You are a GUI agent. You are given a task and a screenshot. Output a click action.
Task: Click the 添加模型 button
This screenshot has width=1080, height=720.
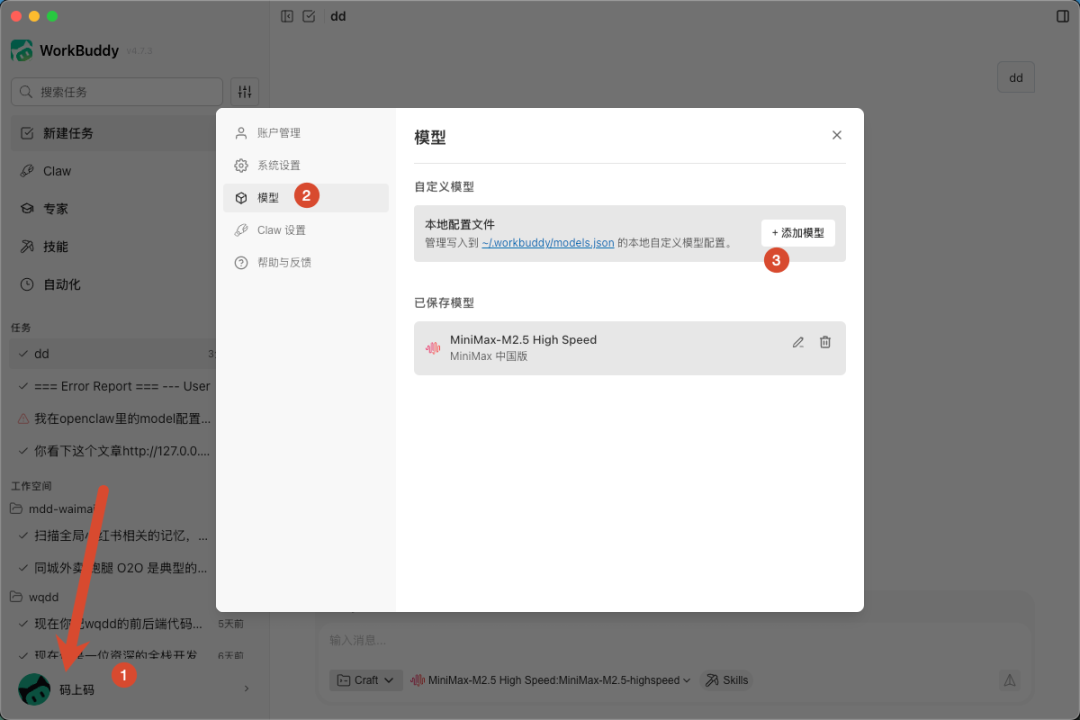tap(798, 232)
